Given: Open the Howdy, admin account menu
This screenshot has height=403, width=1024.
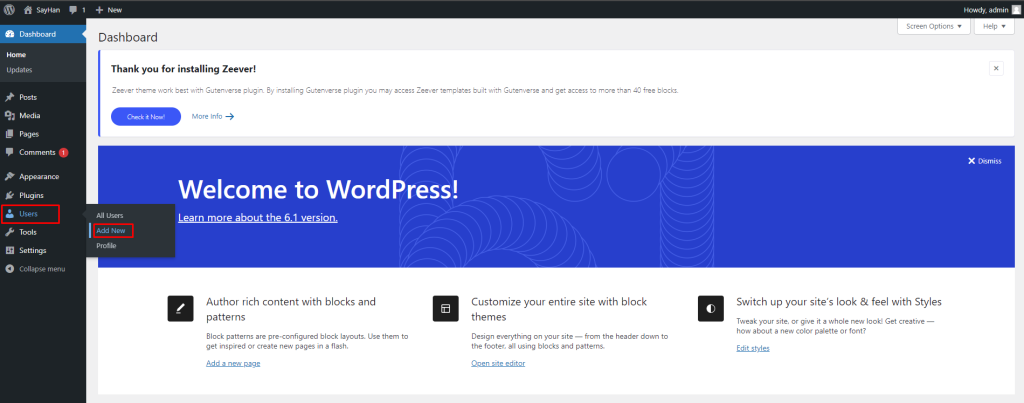Looking at the screenshot, I should pos(991,10).
